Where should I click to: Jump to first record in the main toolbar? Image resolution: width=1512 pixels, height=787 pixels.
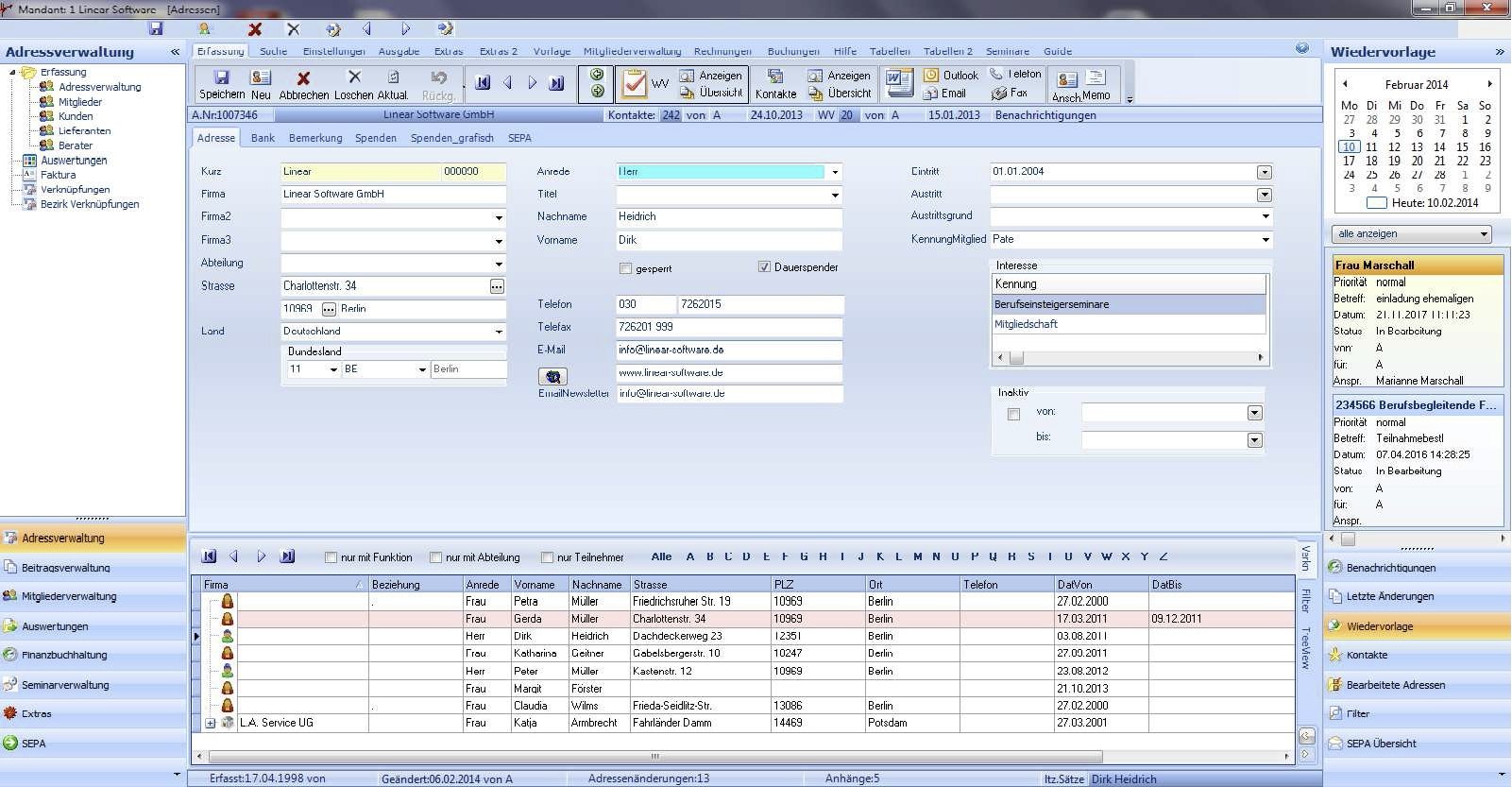point(483,83)
